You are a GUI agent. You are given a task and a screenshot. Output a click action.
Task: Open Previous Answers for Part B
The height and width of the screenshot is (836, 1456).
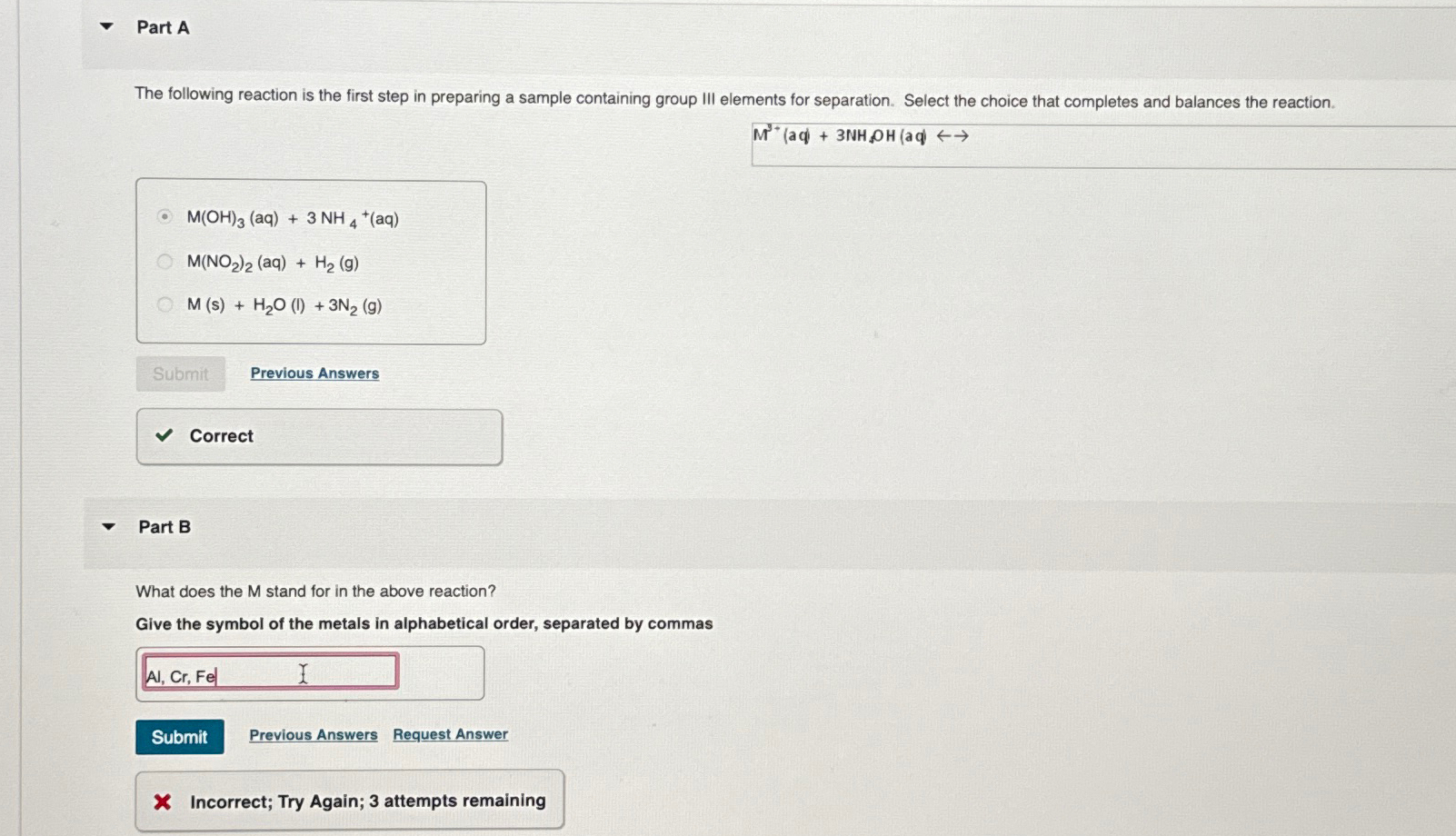point(313,734)
